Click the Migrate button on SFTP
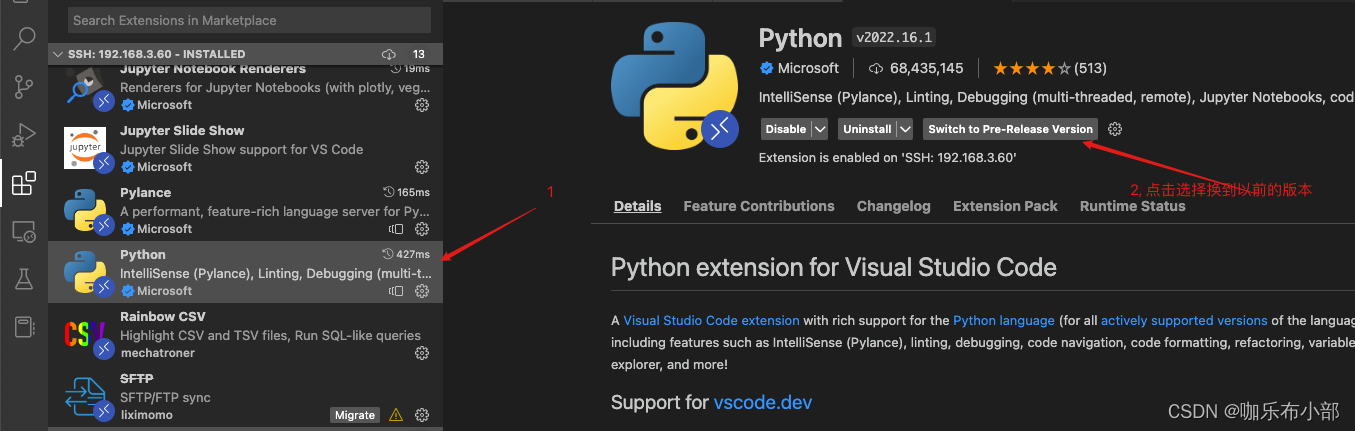The height and width of the screenshot is (431, 1355). pos(355,415)
